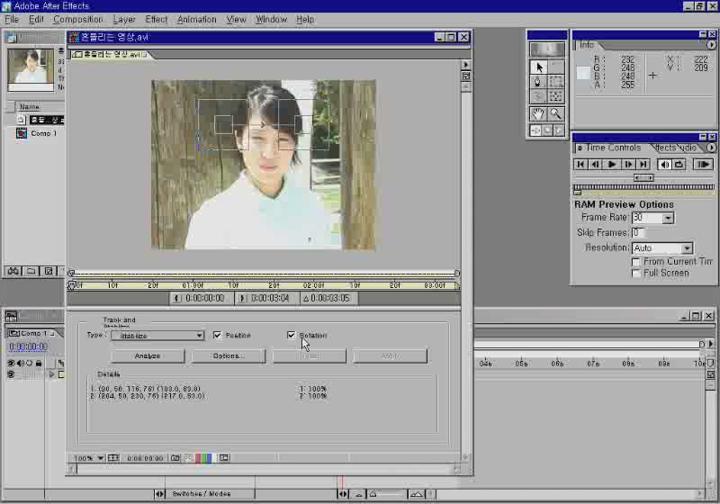Click Comp 1 item icon in Project

[x=22, y=133]
